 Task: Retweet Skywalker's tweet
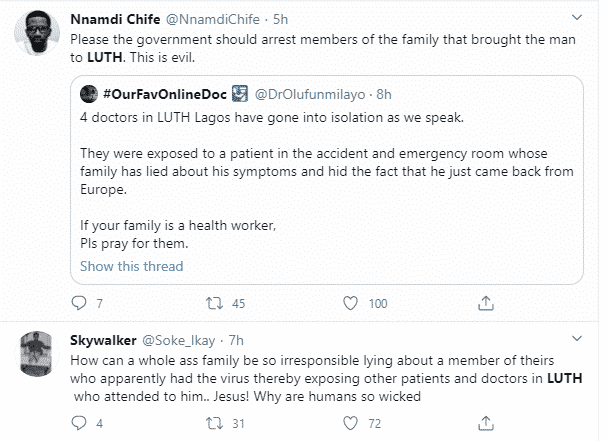click(x=210, y=424)
